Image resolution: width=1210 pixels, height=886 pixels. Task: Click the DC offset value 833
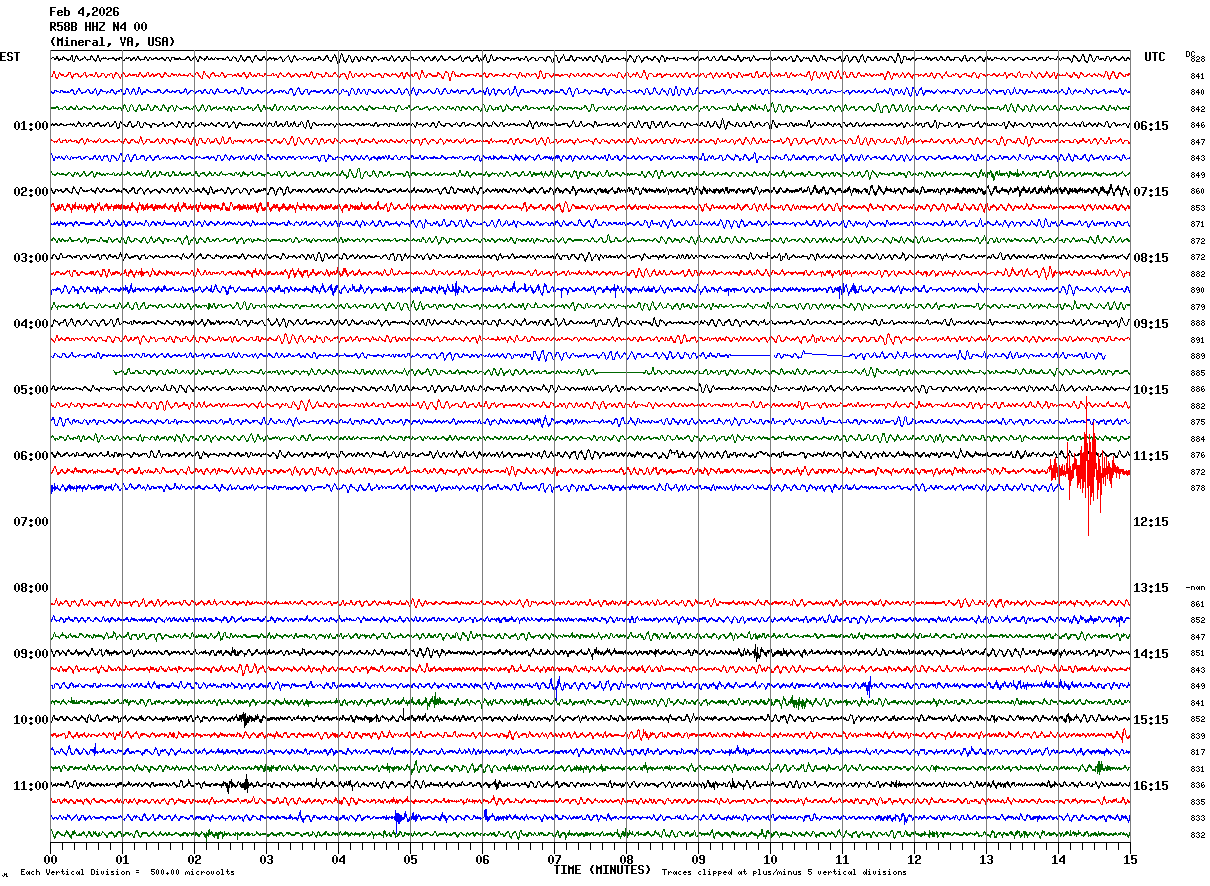click(1198, 819)
